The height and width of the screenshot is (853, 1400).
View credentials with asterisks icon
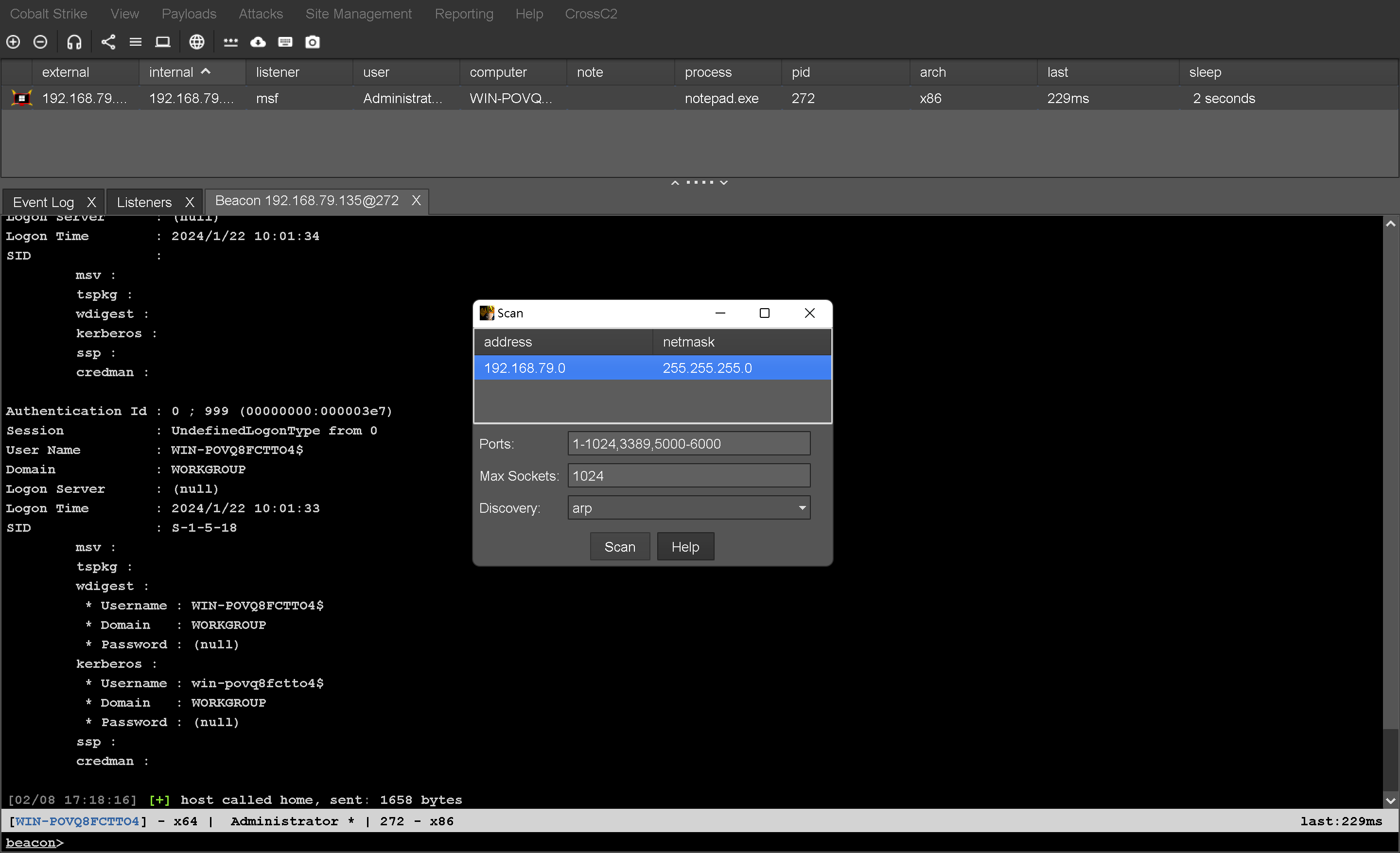pyautogui.click(x=230, y=41)
